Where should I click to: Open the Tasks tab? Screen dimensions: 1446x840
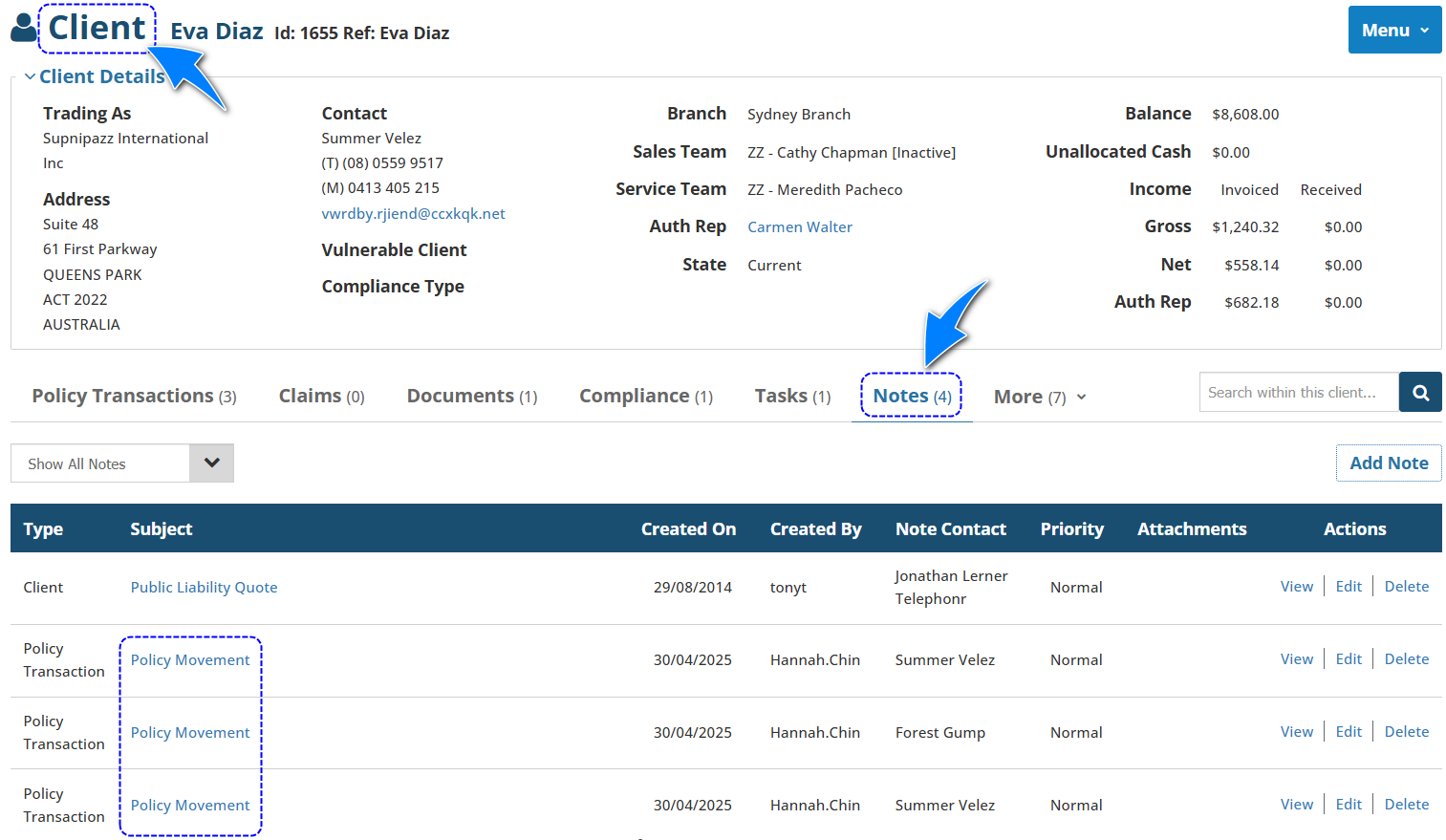tap(792, 397)
